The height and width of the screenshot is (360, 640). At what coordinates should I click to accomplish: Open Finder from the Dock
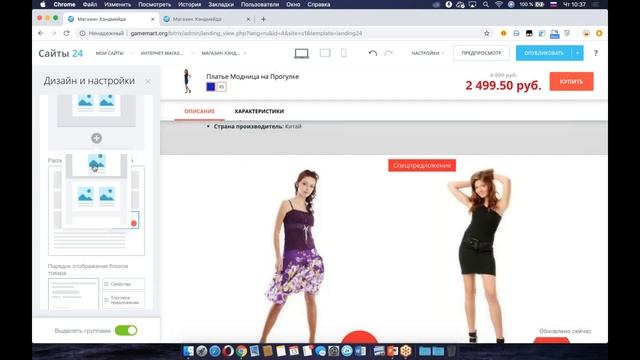(x=188, y=351)
